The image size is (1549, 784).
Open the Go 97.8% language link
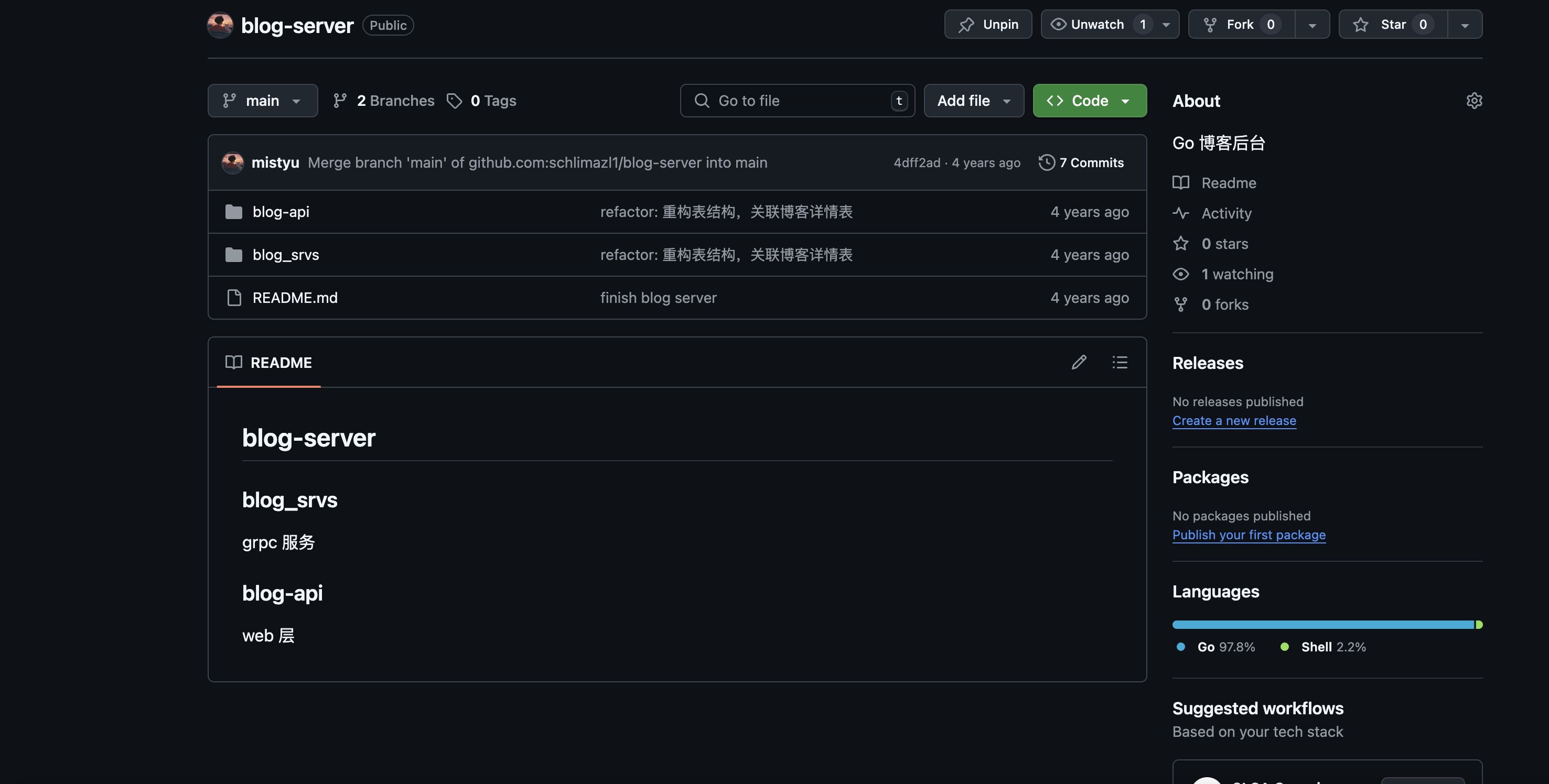1216,647
